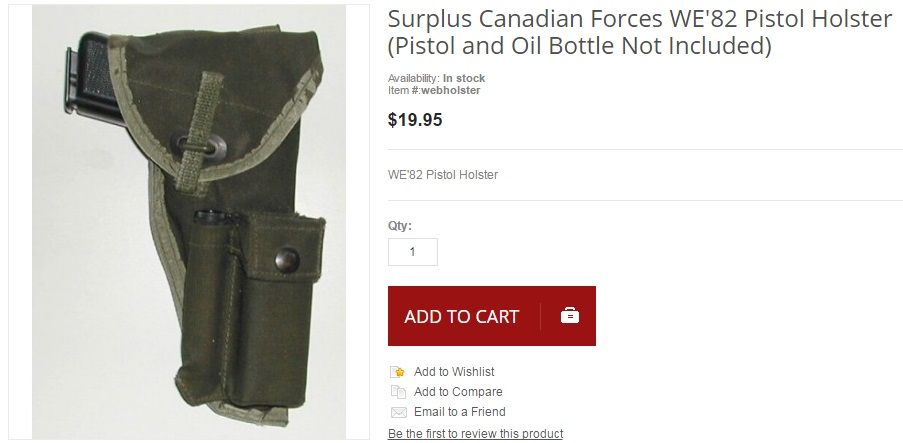Open the Email to a Friend link

pos(460,412)
